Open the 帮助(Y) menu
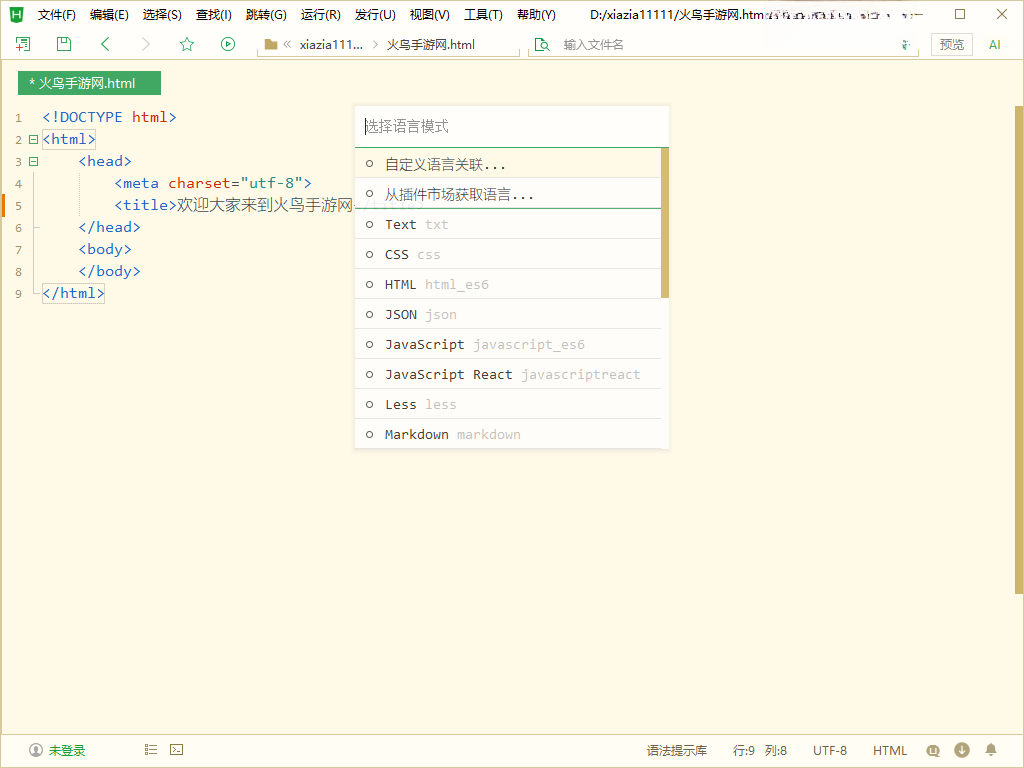The height and width of the screenshot is (768, 1024). tap(536, 14)
